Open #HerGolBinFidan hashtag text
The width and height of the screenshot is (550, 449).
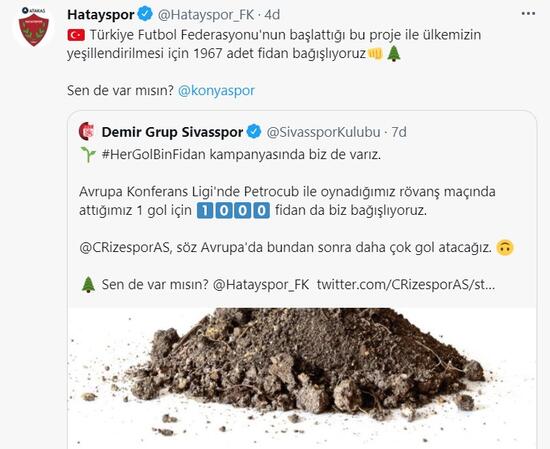[x=154, y=154]
